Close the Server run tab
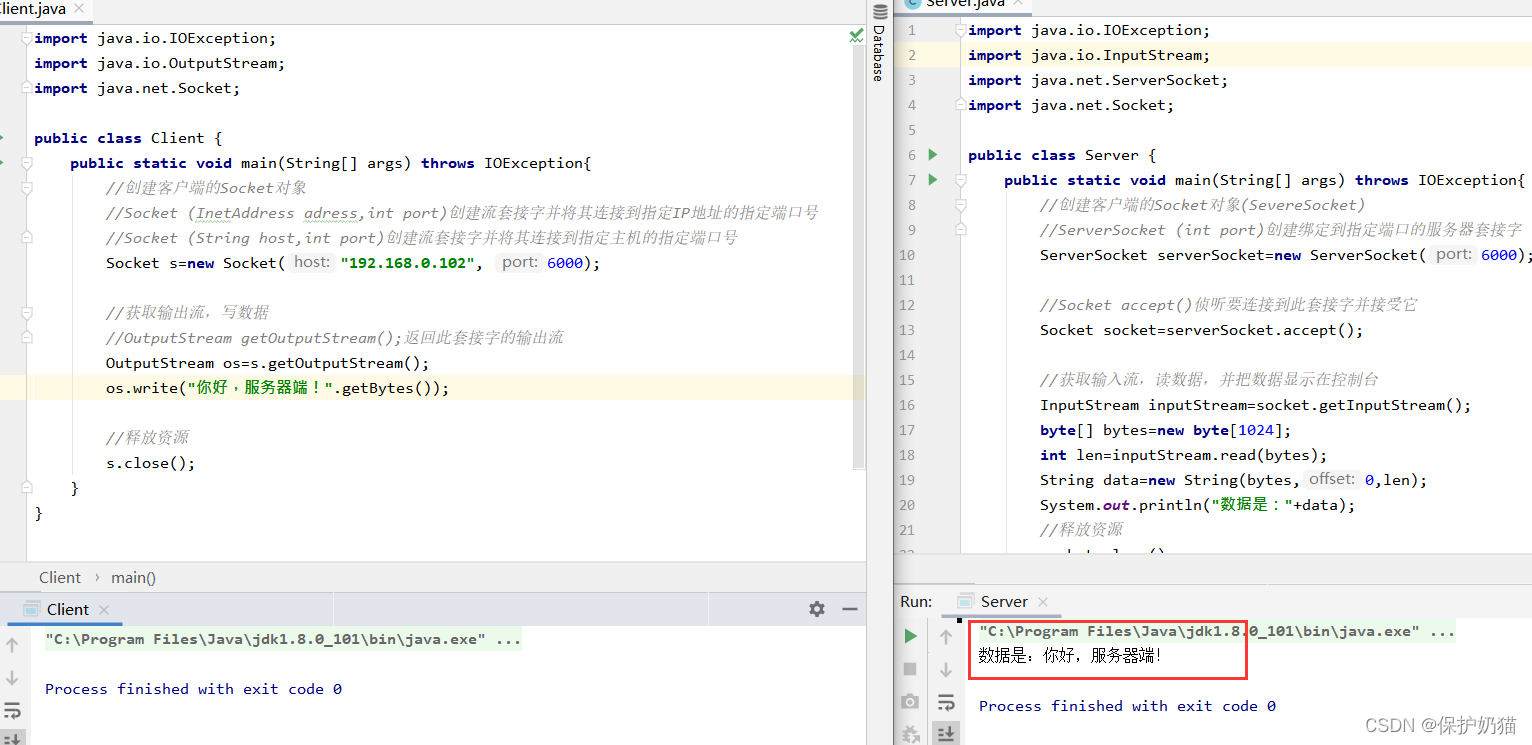The height and width of the screenshot is (745, 1532). point(1043,602)
